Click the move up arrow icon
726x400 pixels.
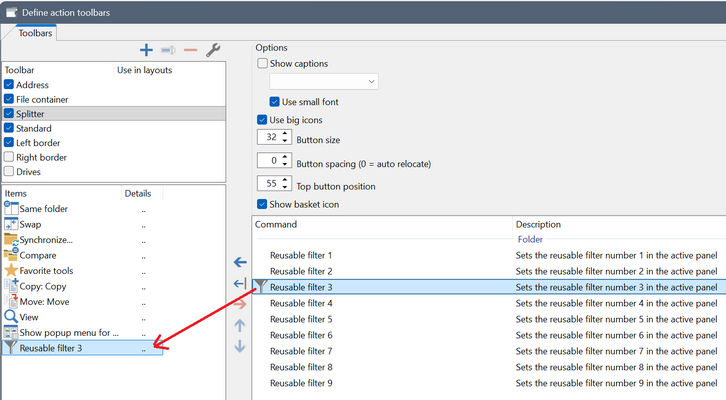coord(240,325)
